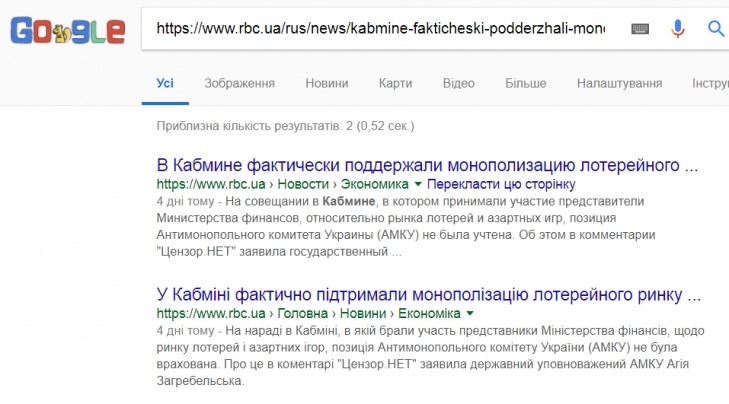Image resolution: width=729 pixels, height=404 pixels.
Task: Open Налаштування menu
Action: click(x=619, y=83)
